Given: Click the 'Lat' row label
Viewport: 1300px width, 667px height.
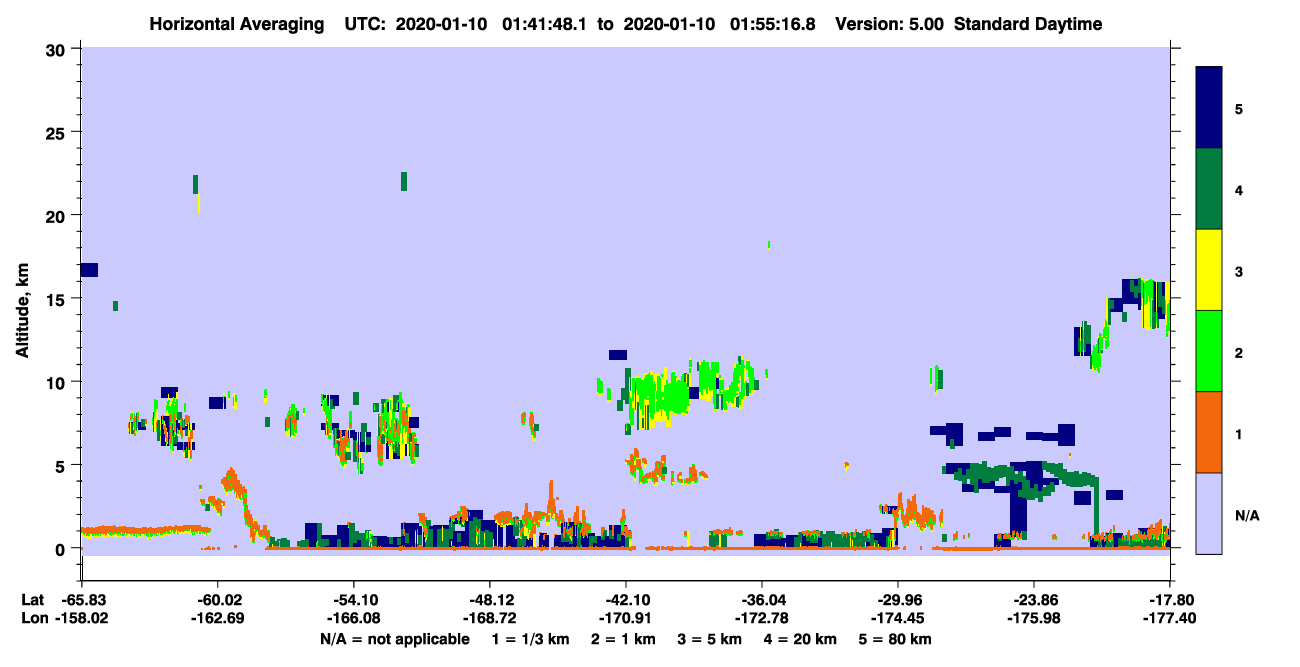Looking at the screenshot, I should [32, 600].
